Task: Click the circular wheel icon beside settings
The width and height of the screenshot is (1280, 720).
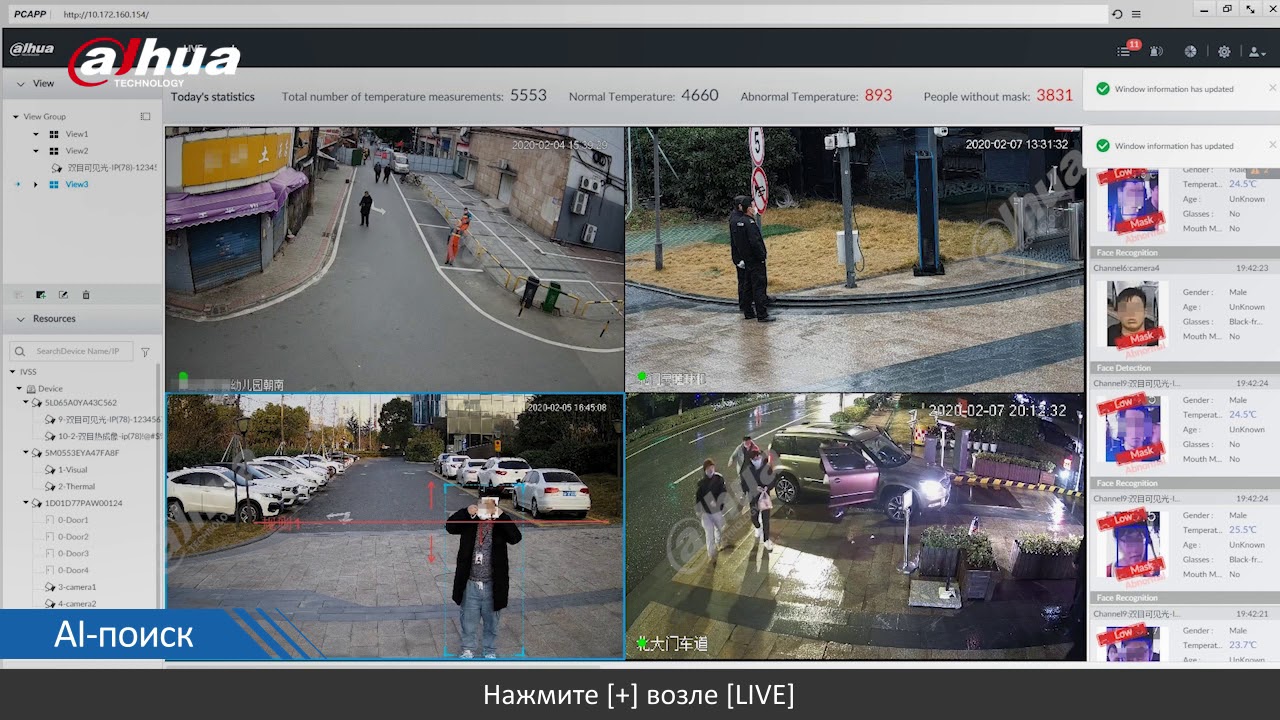Action: [1190, 51]
